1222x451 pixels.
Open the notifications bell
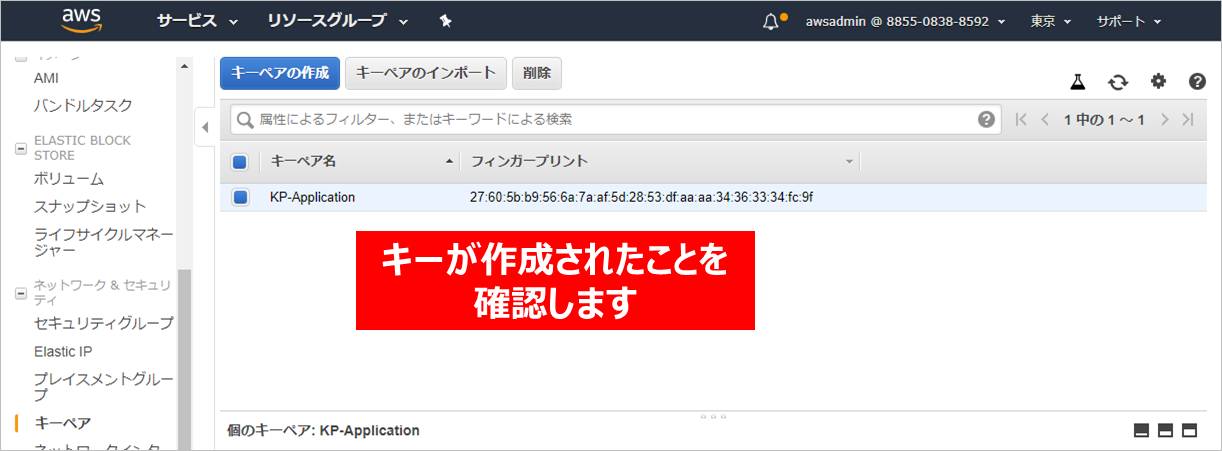(770, 21)
